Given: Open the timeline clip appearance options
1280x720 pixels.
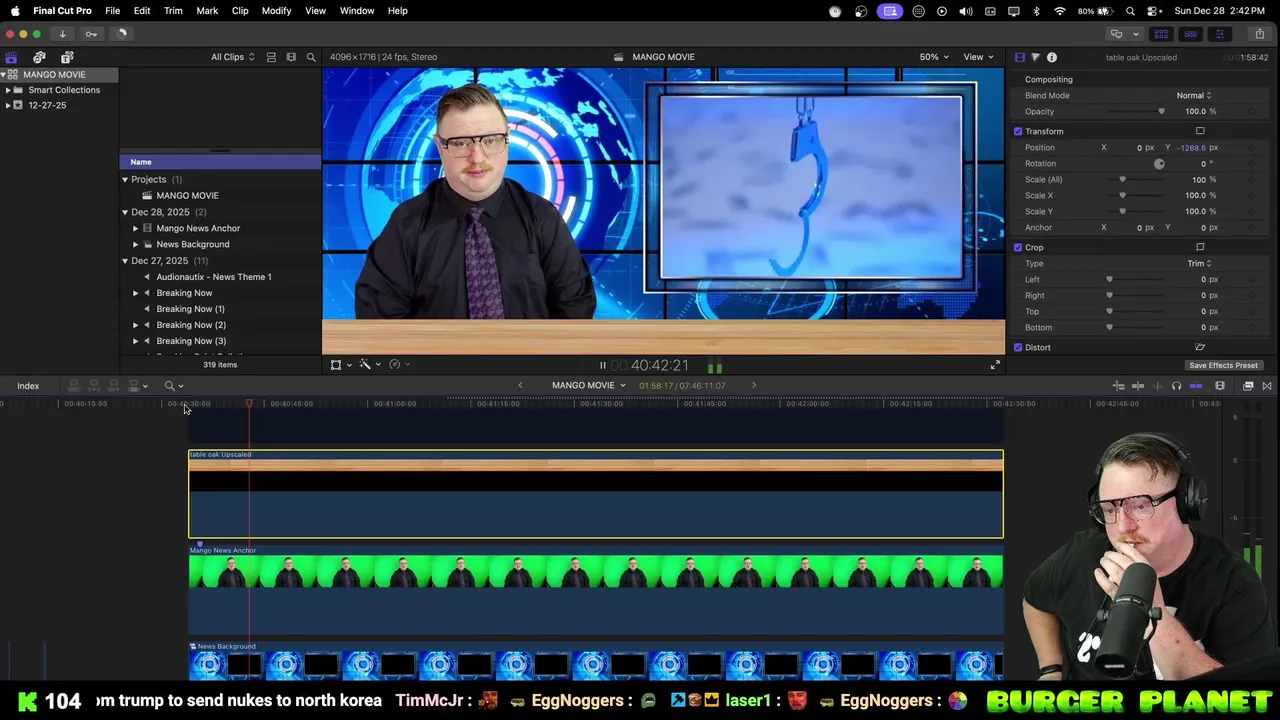Looking at the screenshot, I should coord(1220,386).
